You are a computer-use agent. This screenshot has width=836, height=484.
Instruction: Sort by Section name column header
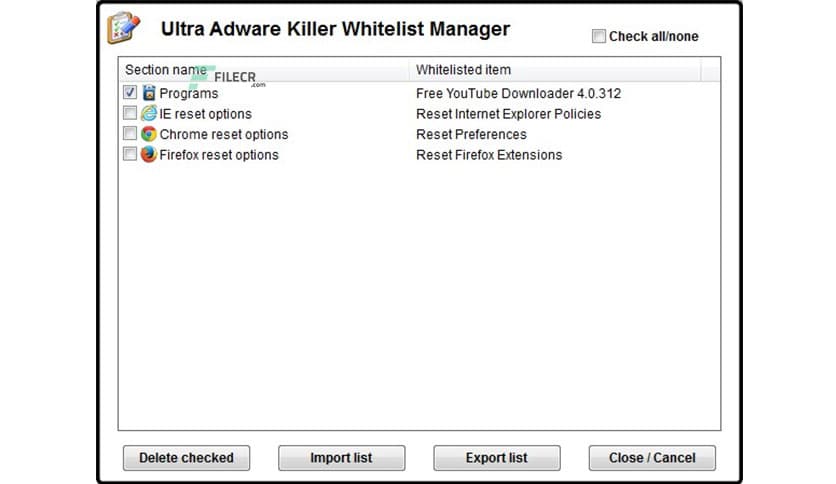[x=264, y=70]
